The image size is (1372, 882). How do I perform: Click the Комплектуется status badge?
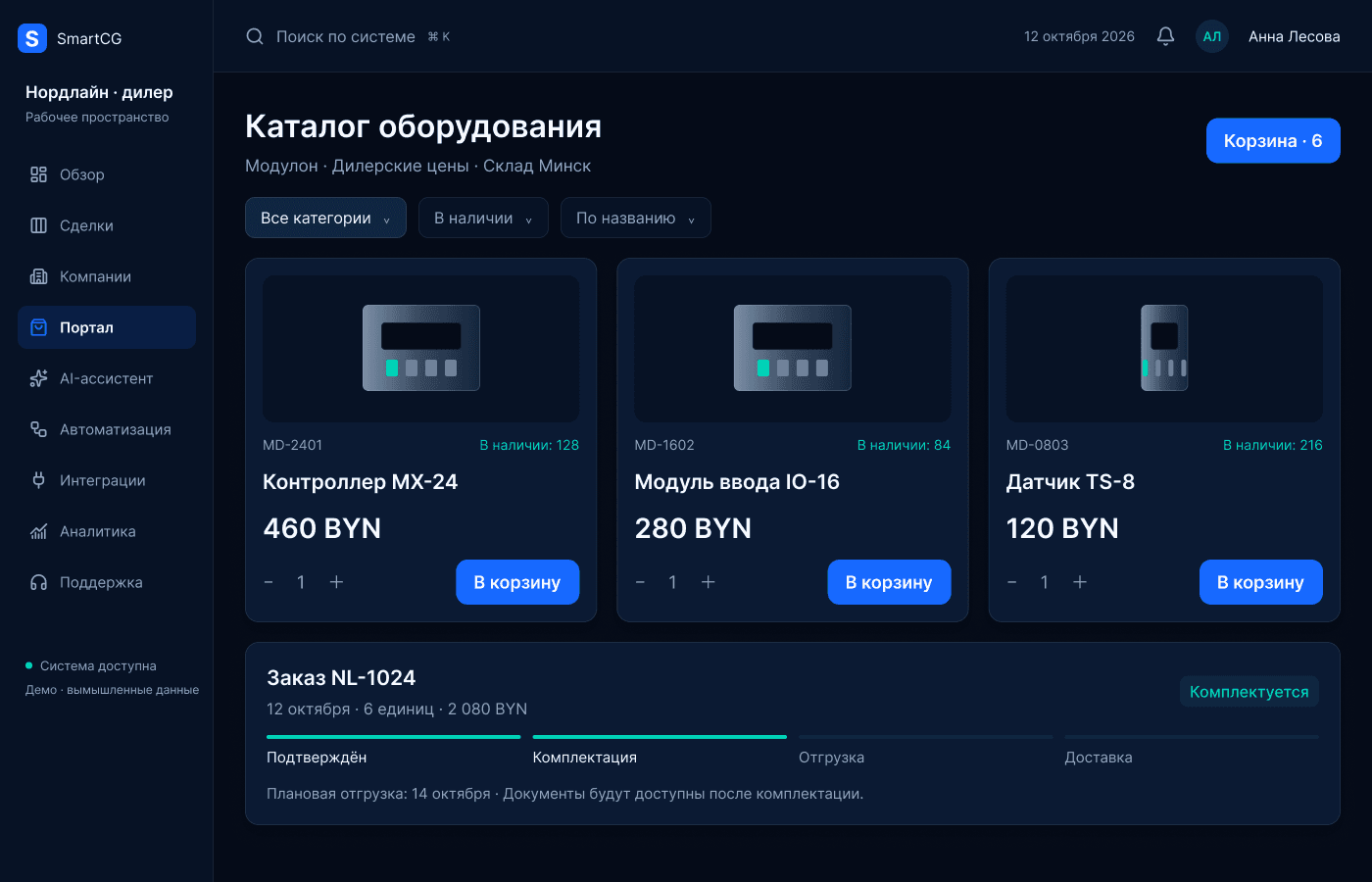(x=1249, y=692)
